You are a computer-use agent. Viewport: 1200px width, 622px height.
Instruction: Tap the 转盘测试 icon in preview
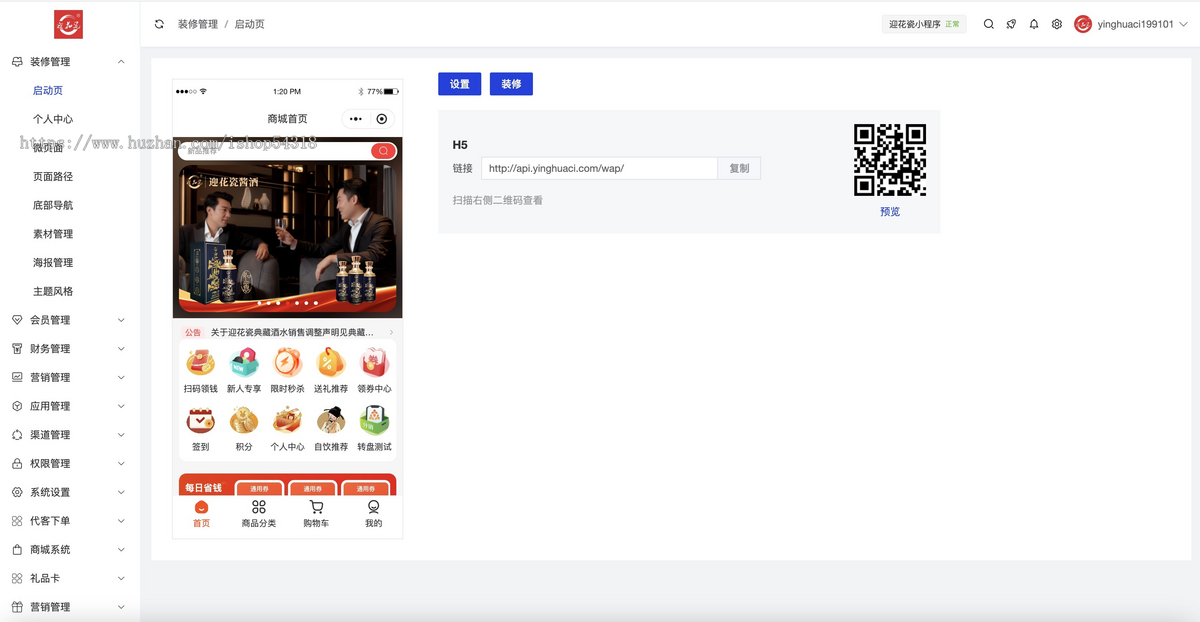(x=375, y=421)
